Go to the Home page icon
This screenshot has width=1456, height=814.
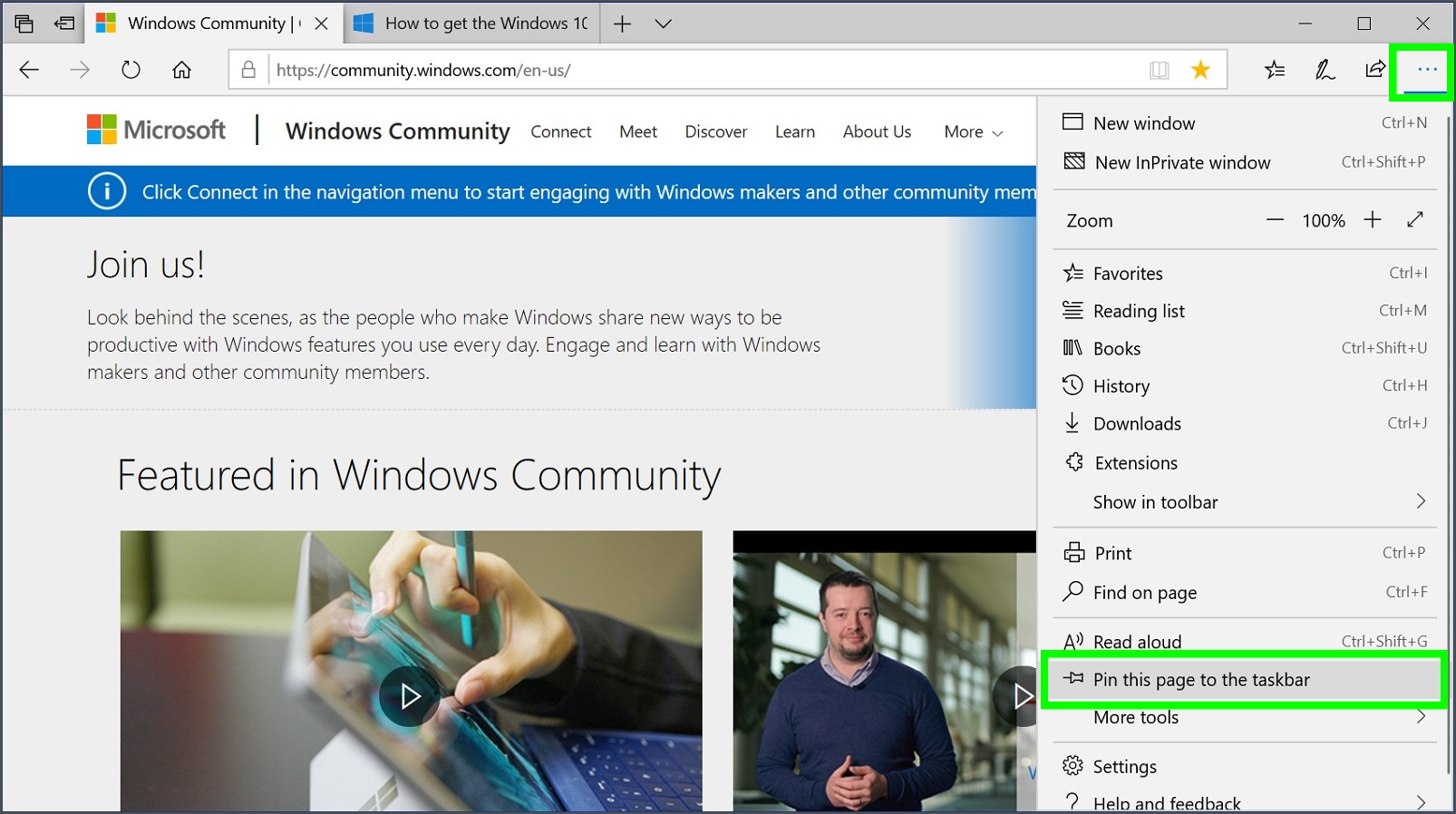click(182, 70)
